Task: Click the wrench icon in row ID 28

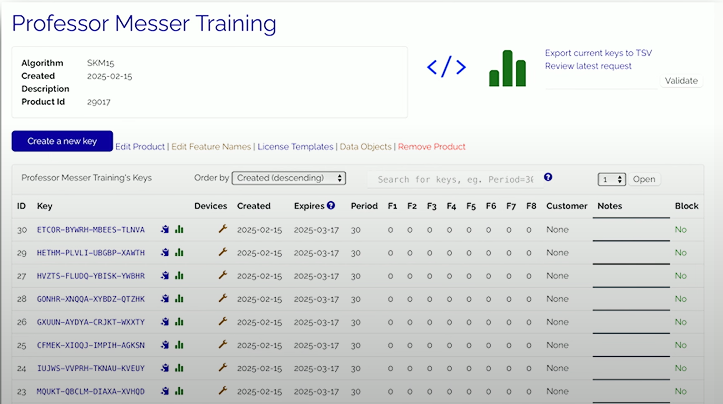Action: 223,298
